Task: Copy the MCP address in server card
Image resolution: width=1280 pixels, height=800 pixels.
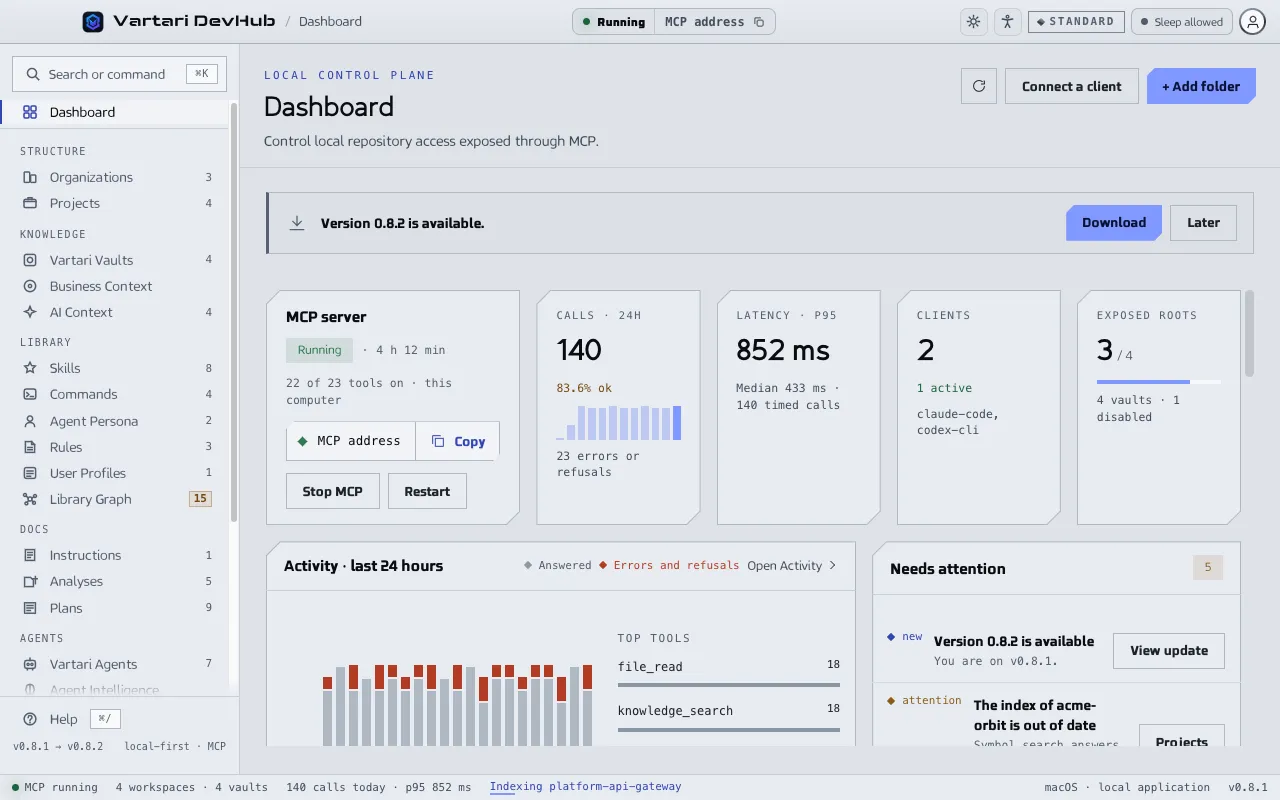Action: (458, 441)
